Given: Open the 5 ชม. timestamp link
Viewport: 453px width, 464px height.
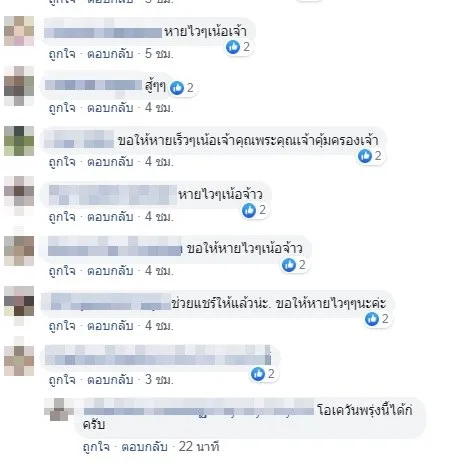Looking at the screenshot, I should click(159, 54).
